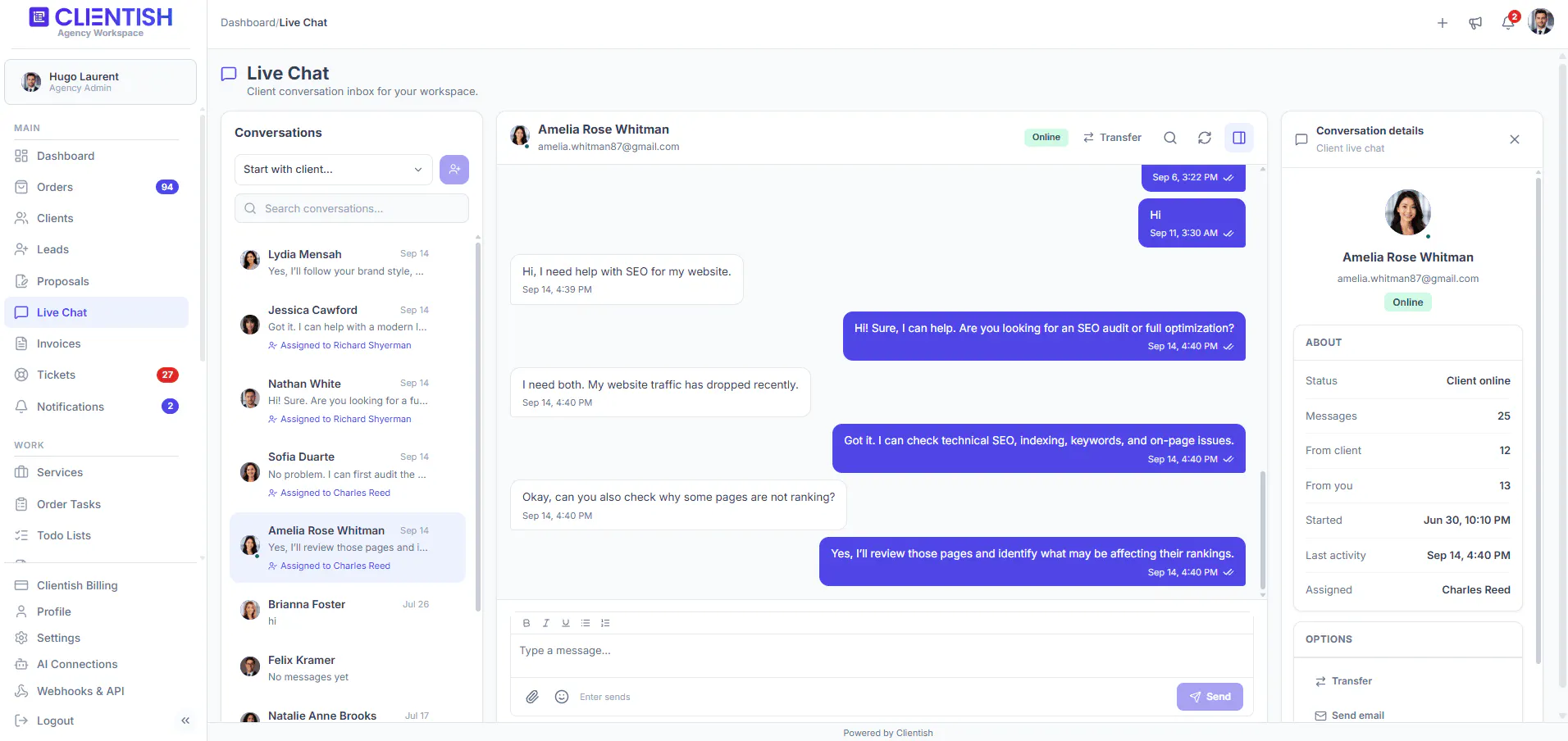Toggle the conversation details side panel
The image size is (1568, 741).
tap(1239, 138)
